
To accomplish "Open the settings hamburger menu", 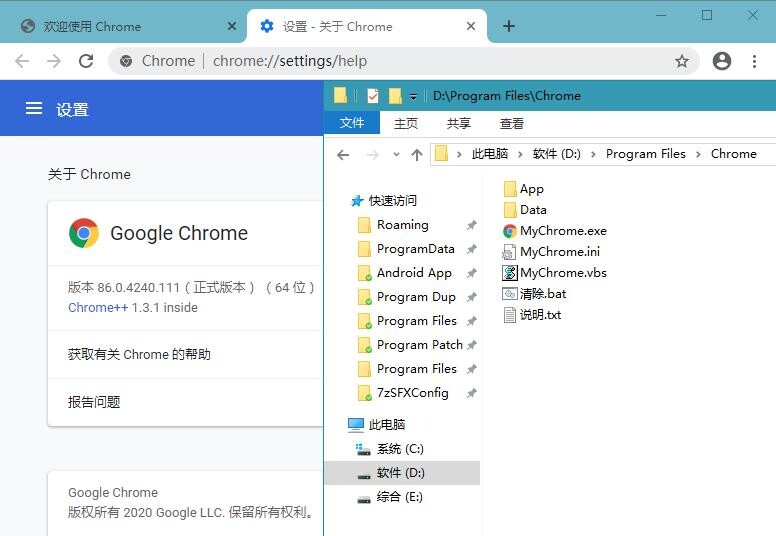I will pyautogui.click(x=34, y=109).
